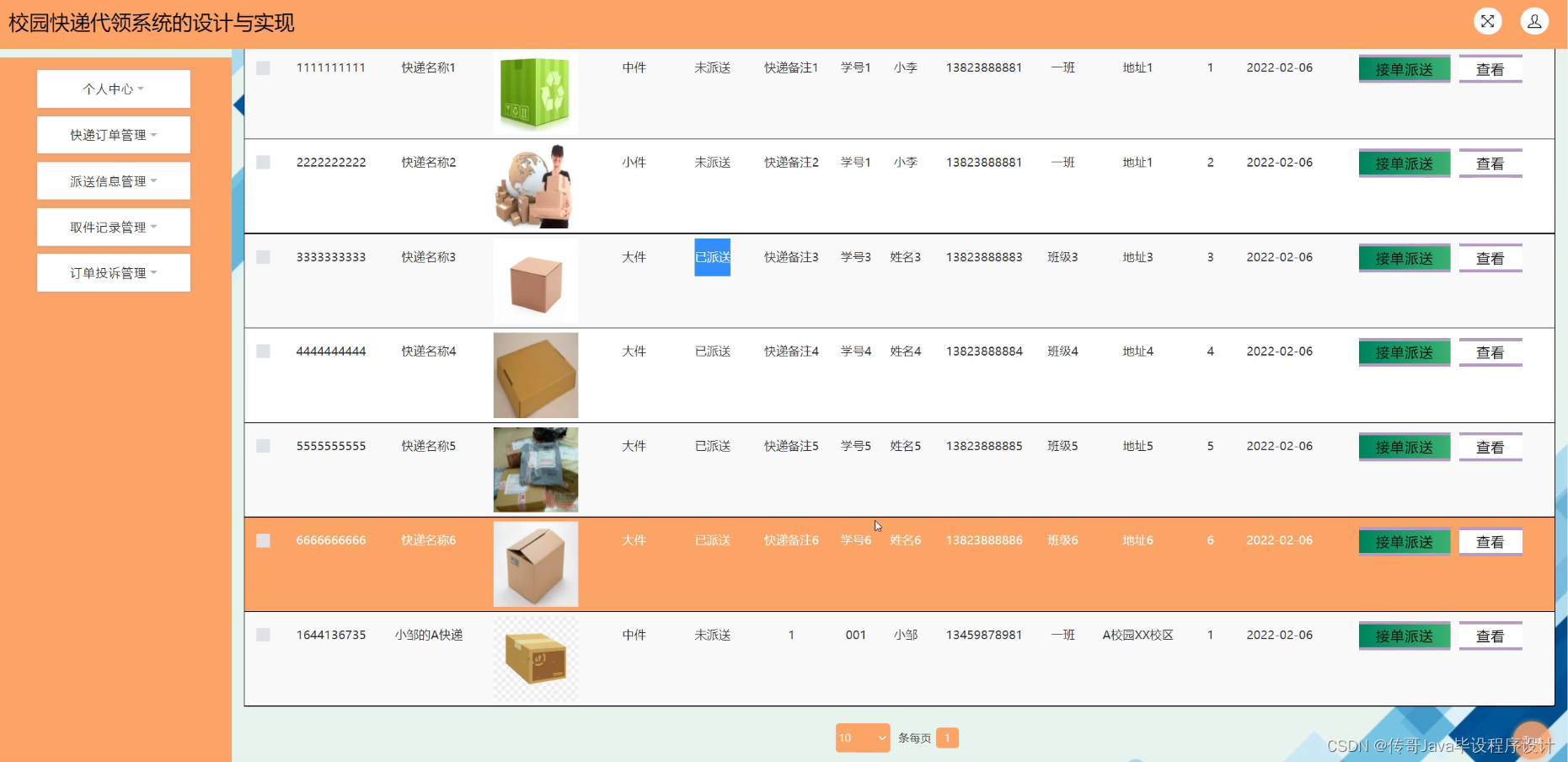Expand the 快递订单管理 sidebar menu

click(x=113, y=135)
